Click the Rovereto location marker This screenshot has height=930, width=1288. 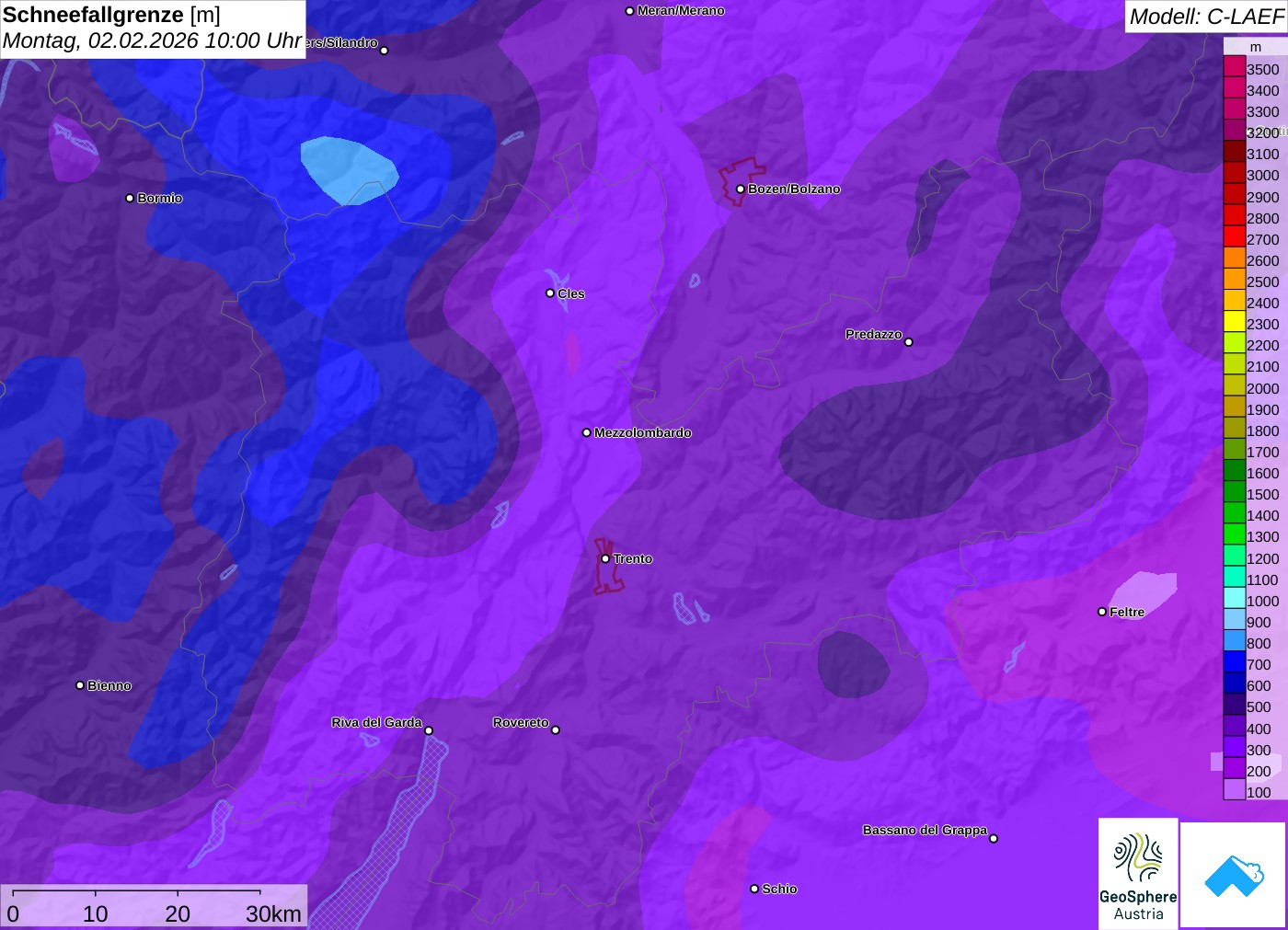[x=555, y=730]
